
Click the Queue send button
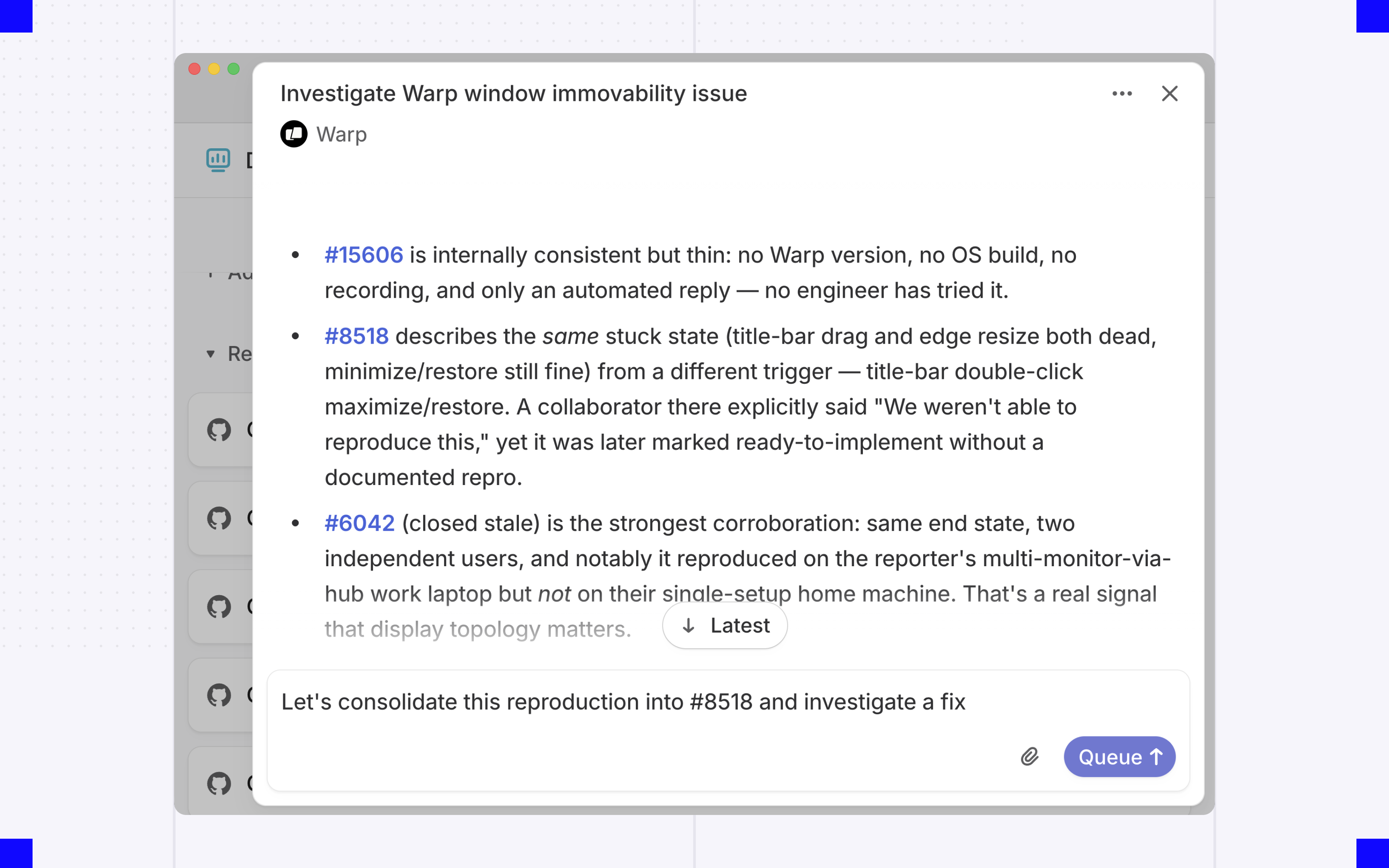click(1119, 757)
